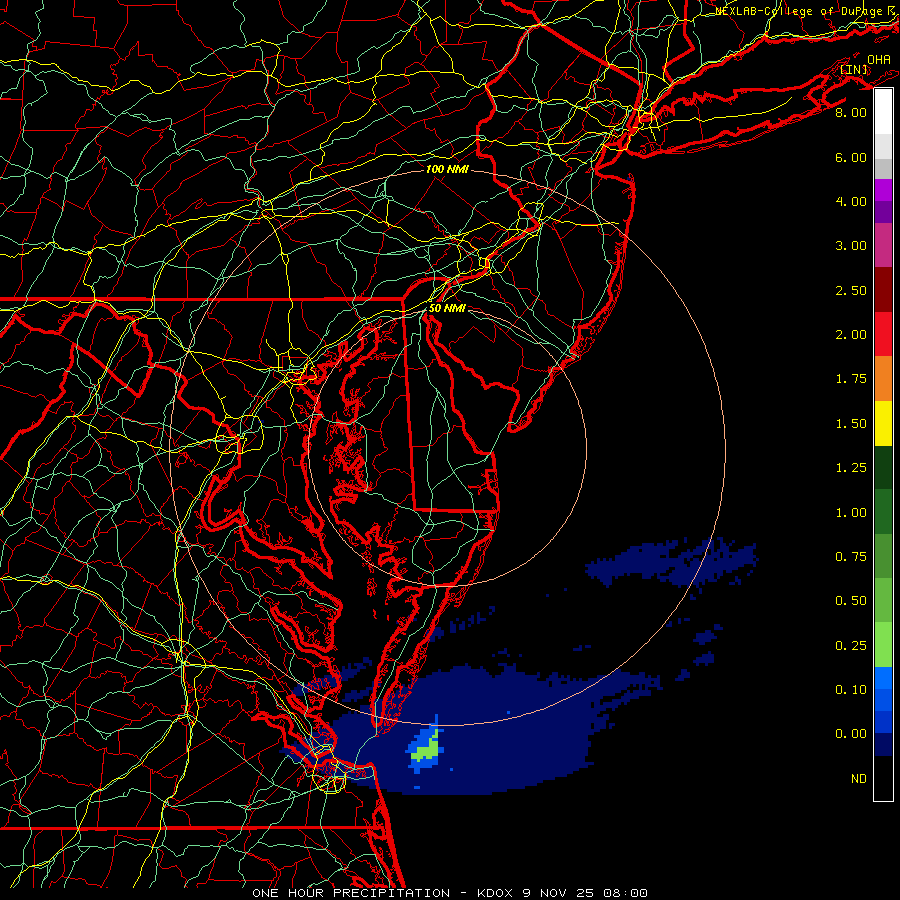The height and width of the screenshot is (900, 900).
Task: Pick the bright magenta swatch near 4.00
Action: pyautogui.click(x=883, y=190)
